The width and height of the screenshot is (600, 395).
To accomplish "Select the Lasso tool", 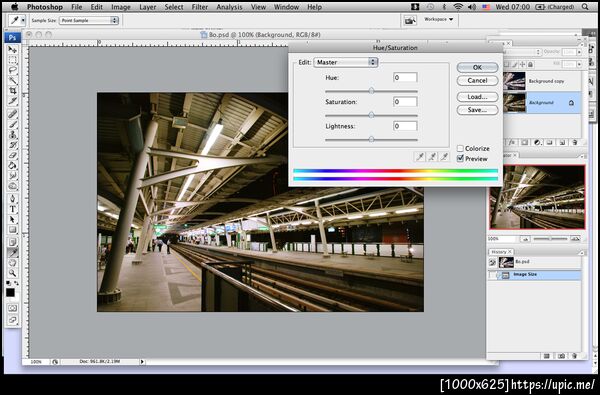I will click(13, 70).
